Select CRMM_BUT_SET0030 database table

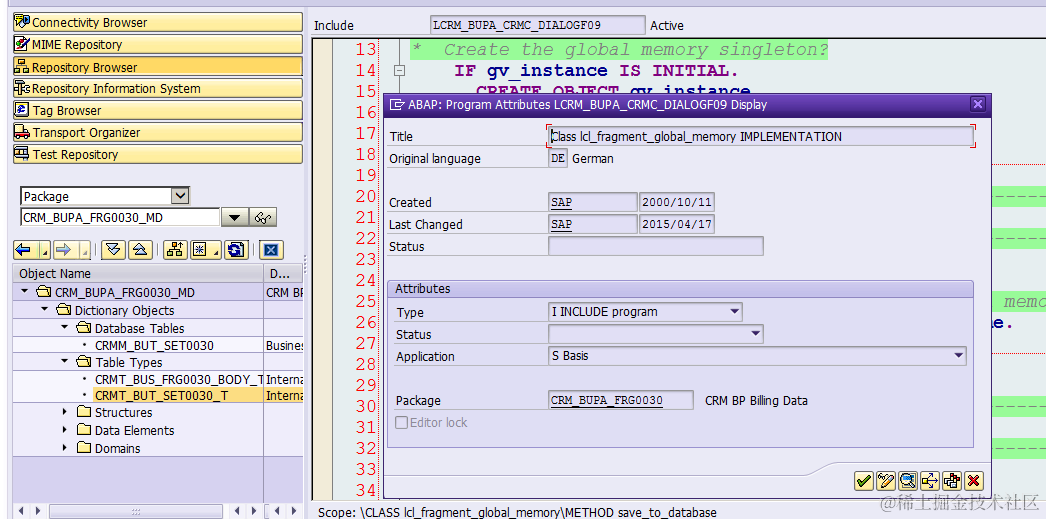tap(154, 346)
